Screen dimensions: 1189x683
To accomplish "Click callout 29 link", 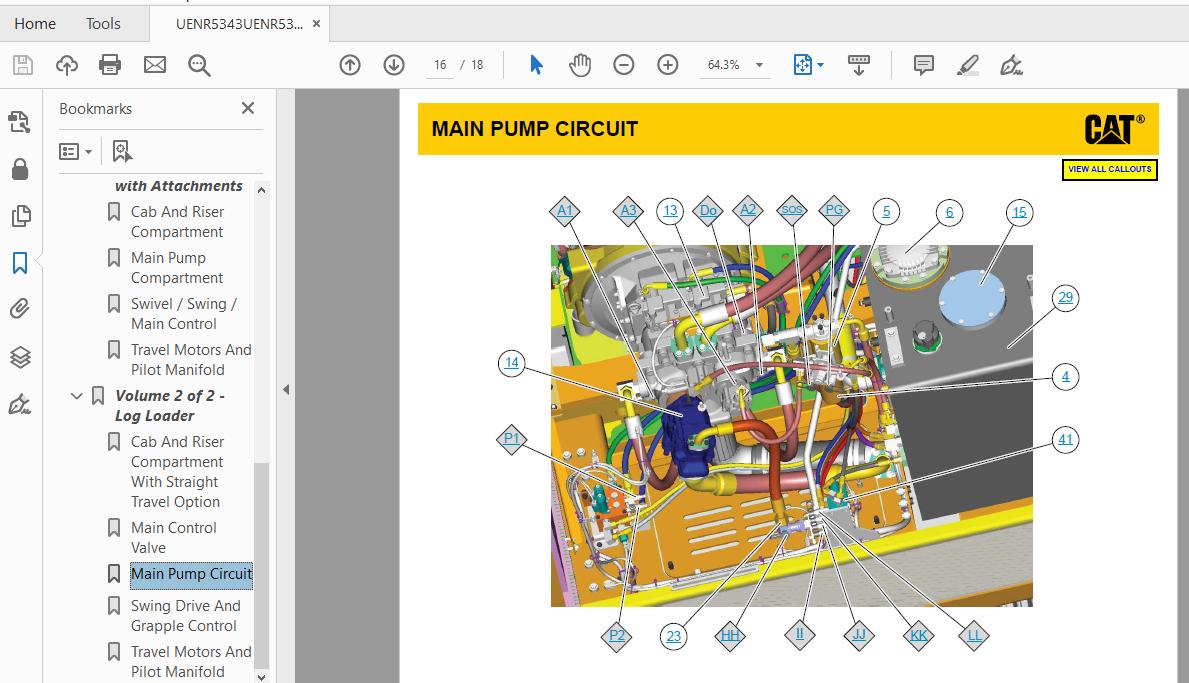I will click(x=1065, y=297).
